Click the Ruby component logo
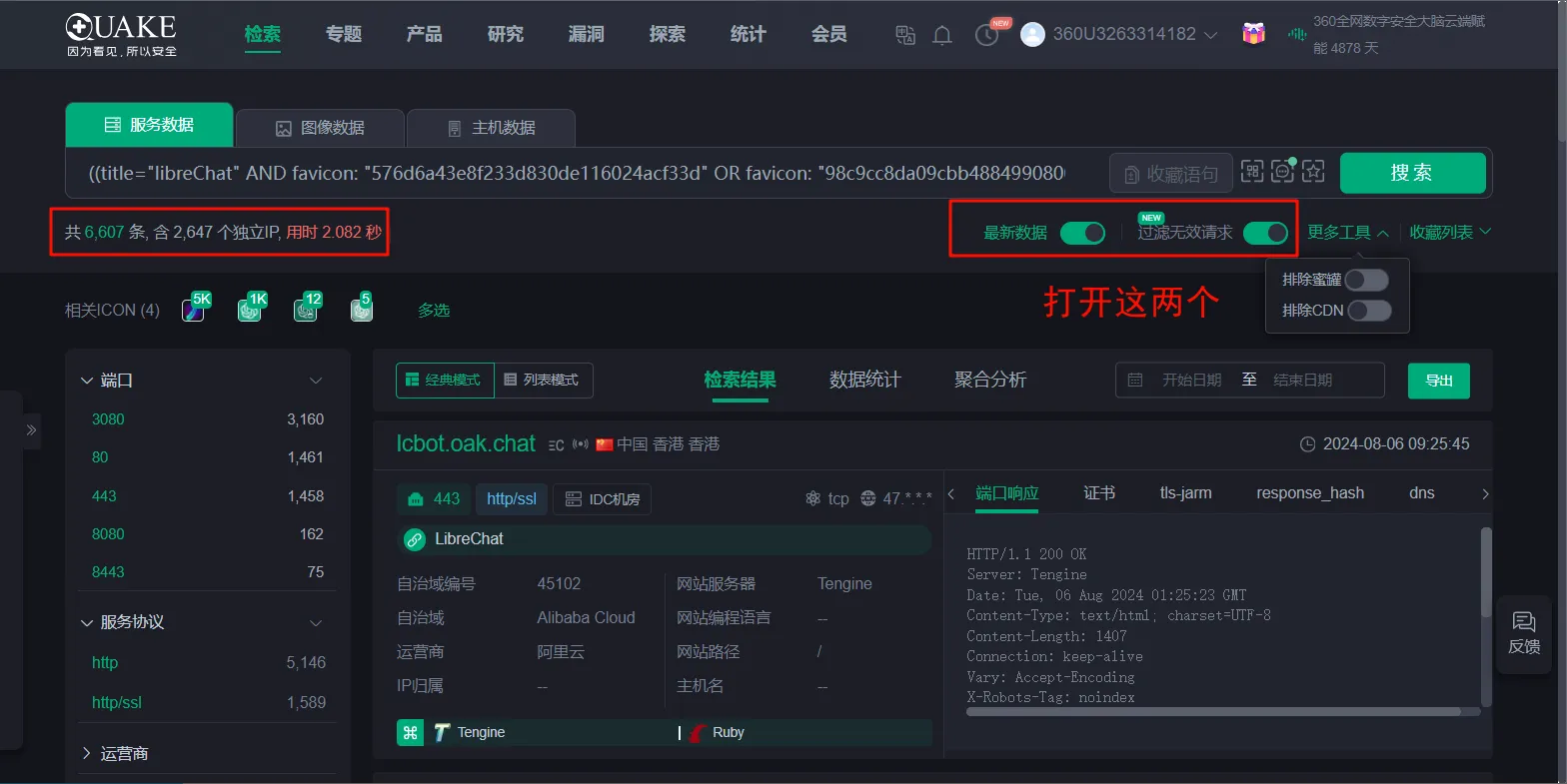1567x784 pixels. click(x=699, y=733)
